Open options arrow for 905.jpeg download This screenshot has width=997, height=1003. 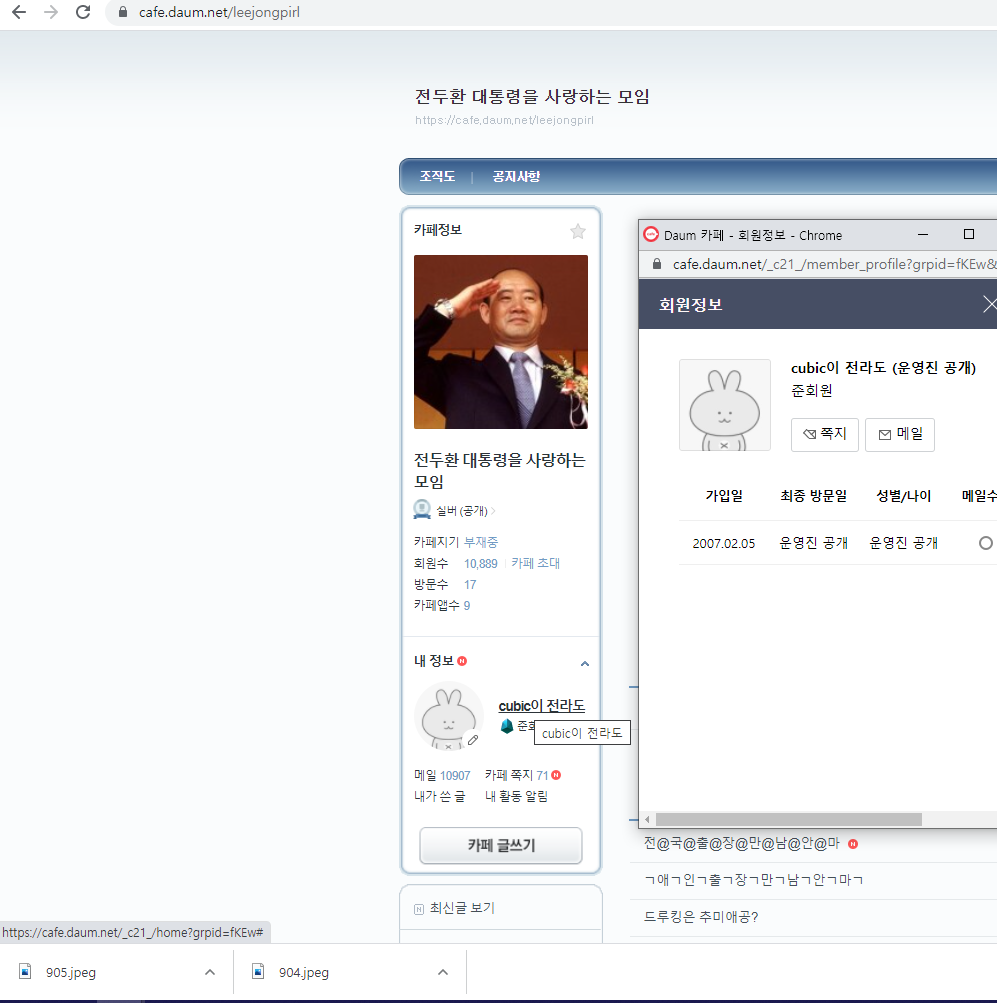click(210, 972)
